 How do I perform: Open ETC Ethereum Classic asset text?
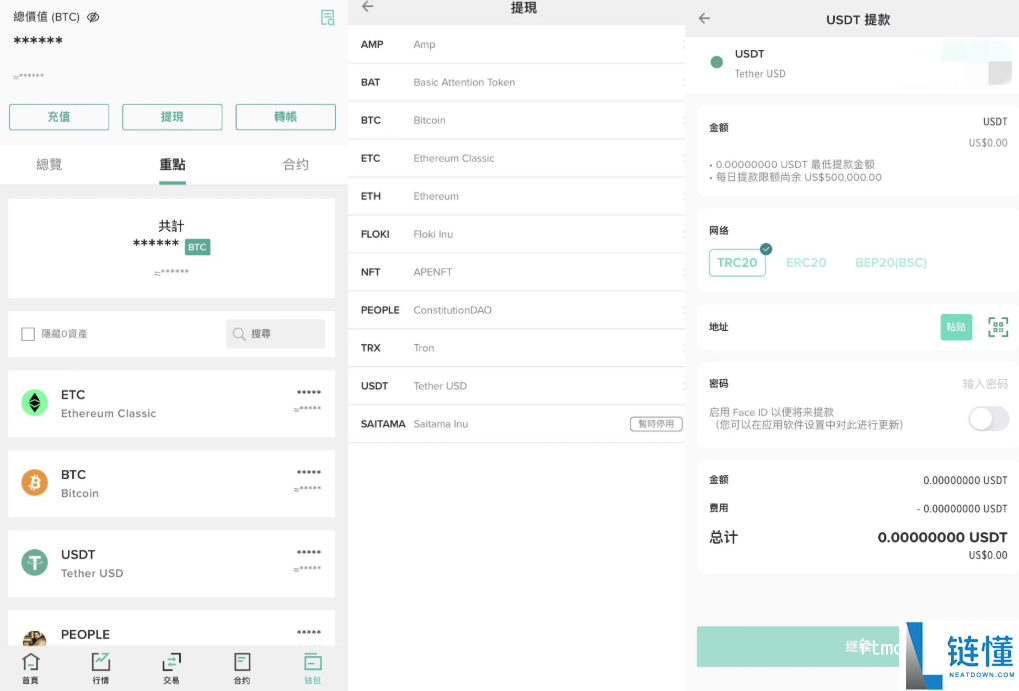[x=109, y=404]
